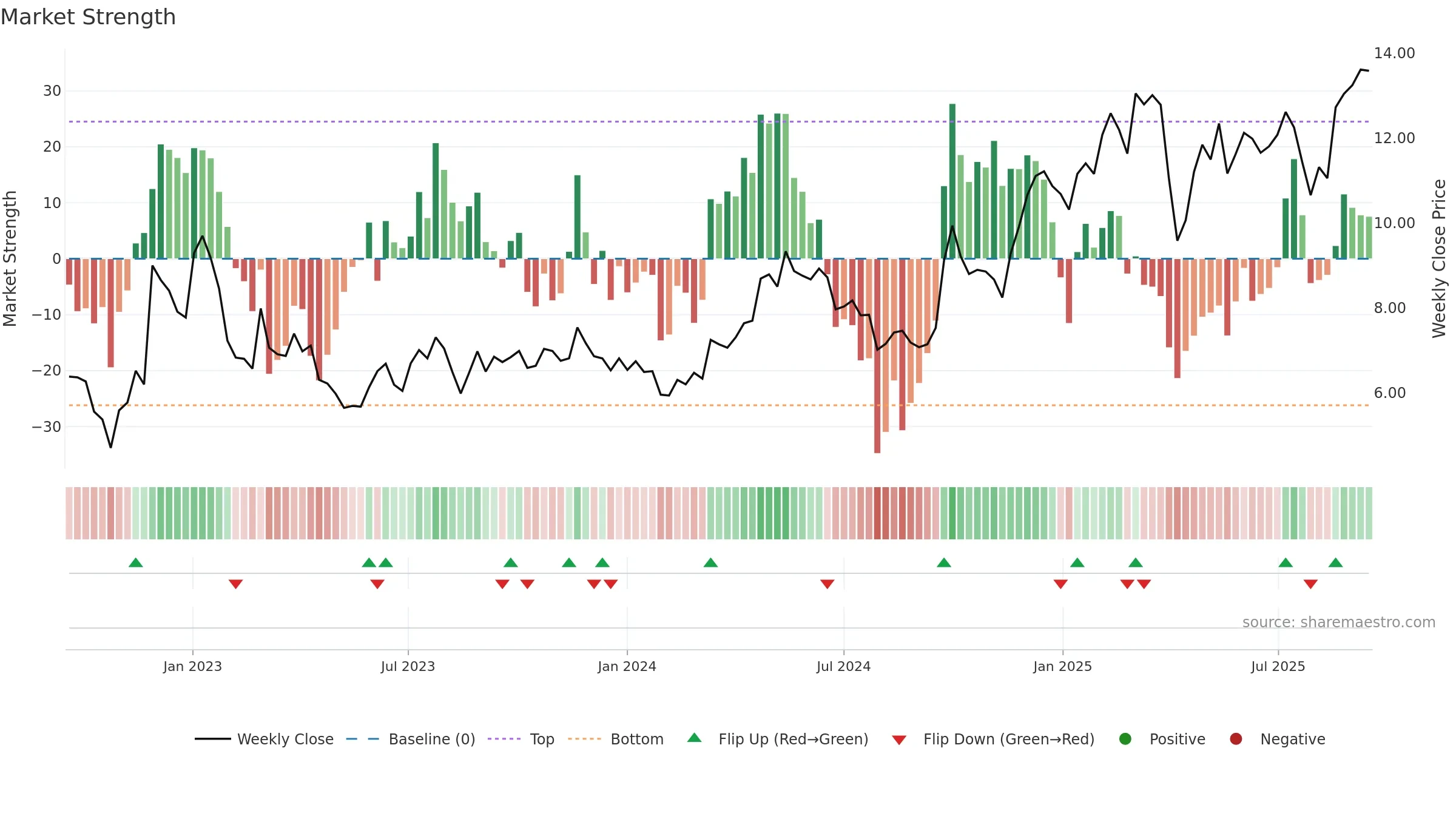Click the purple dotted Top threshold line
The height and width of the screenshot is (819, 1456).
pyautogui.click(x=719, y=121)
